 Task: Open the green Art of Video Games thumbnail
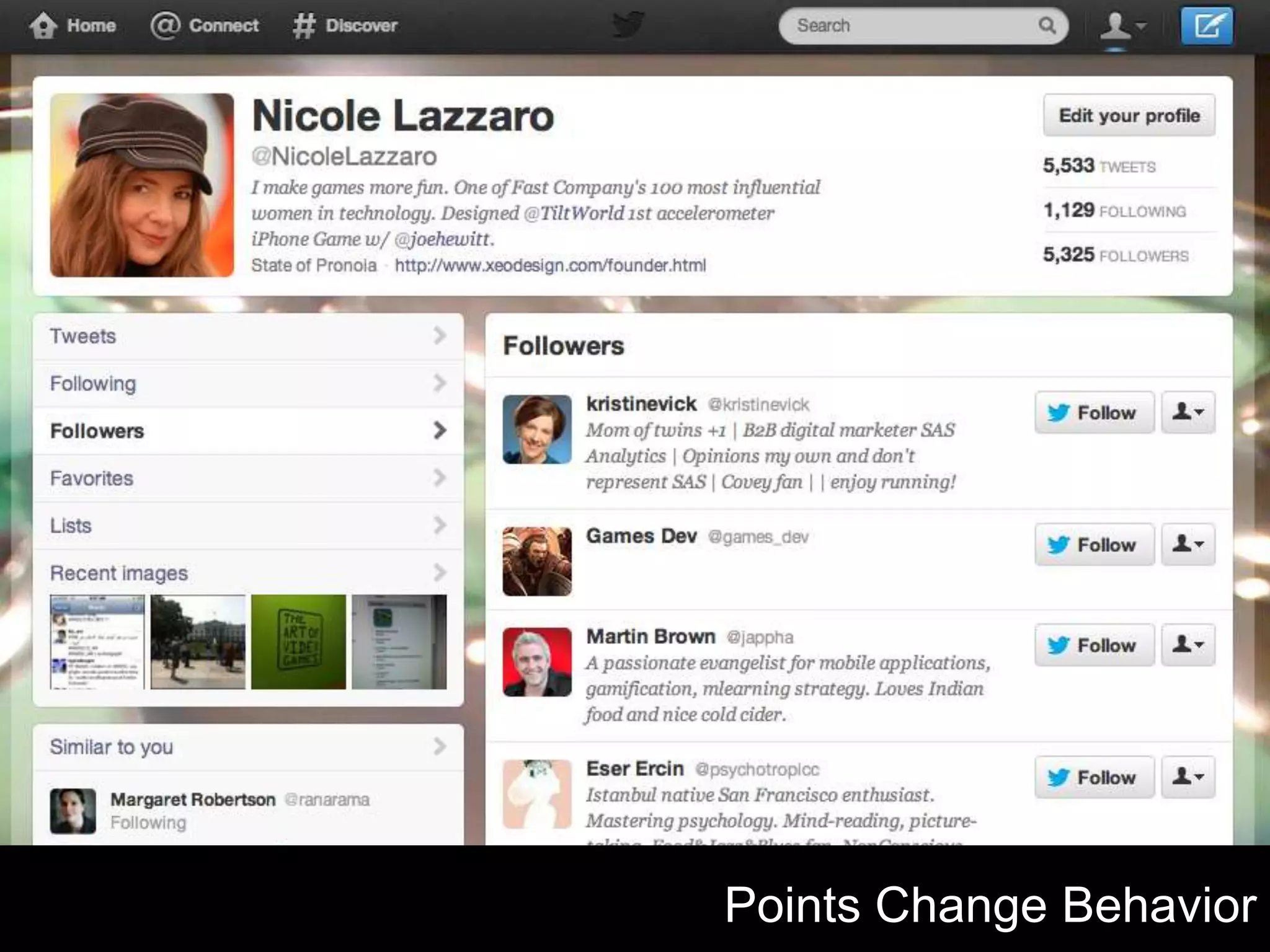[x=298, y=641]
